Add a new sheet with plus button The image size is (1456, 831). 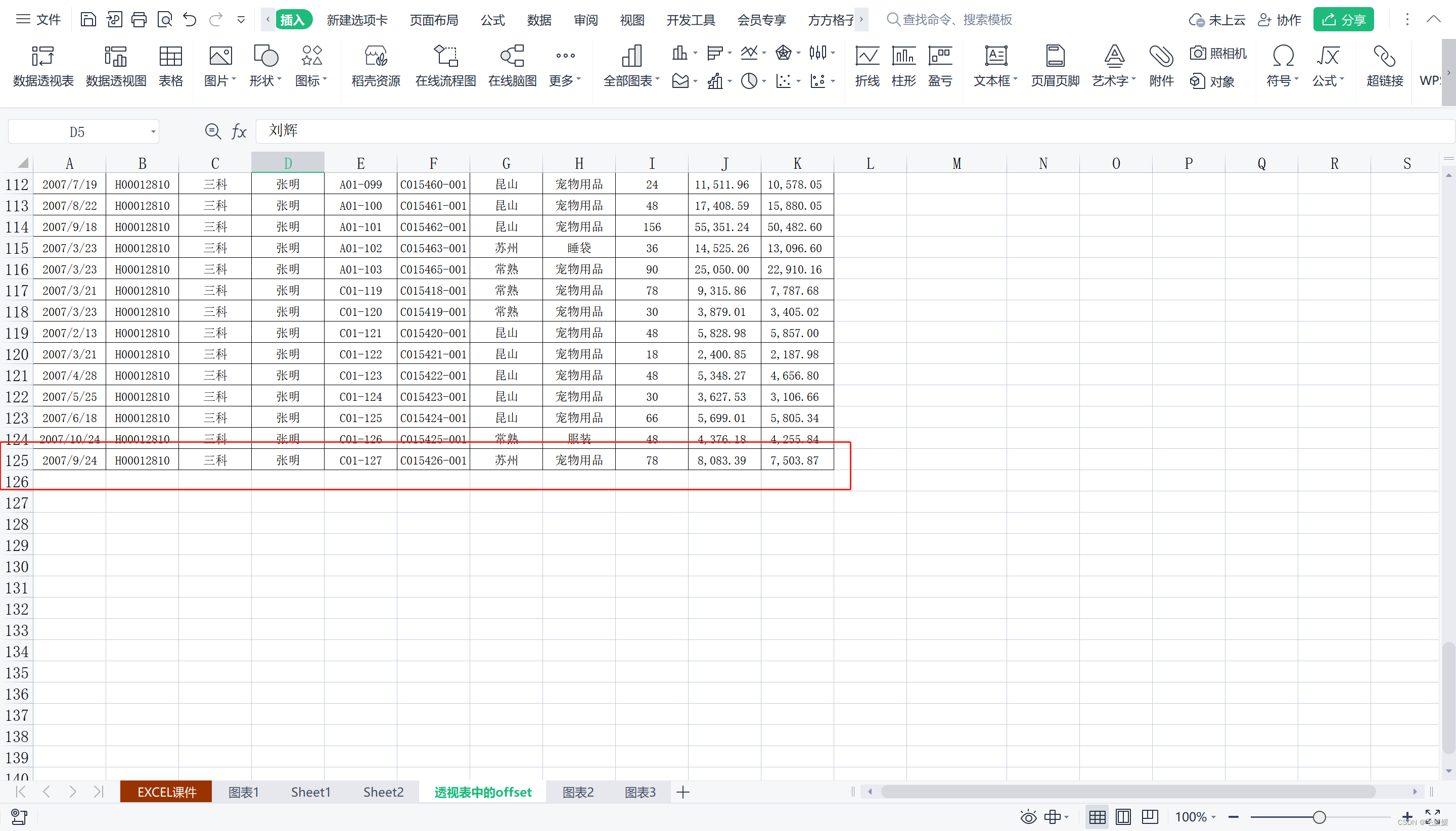pyautogui.click(x=682, y=792)
